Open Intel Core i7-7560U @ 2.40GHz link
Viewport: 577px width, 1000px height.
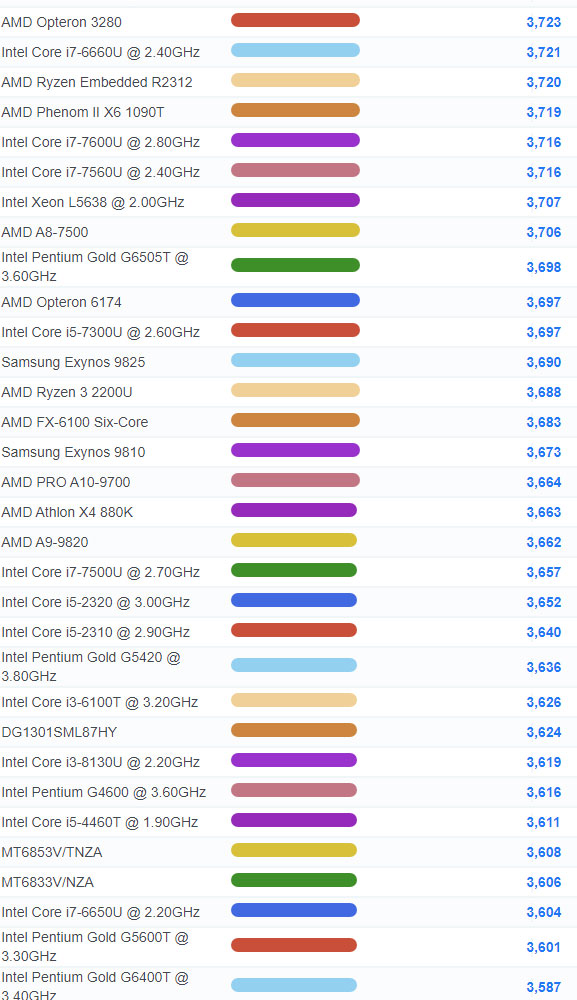(x=101, y=172)
